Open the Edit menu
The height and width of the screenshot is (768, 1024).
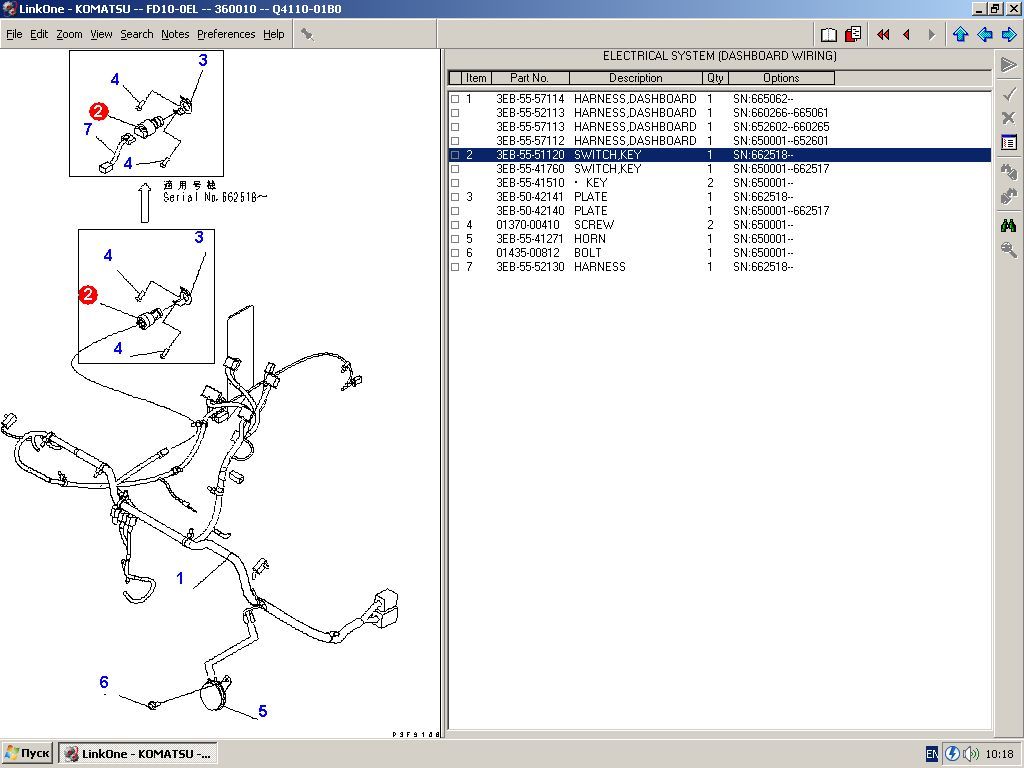(x=39, y=34)
